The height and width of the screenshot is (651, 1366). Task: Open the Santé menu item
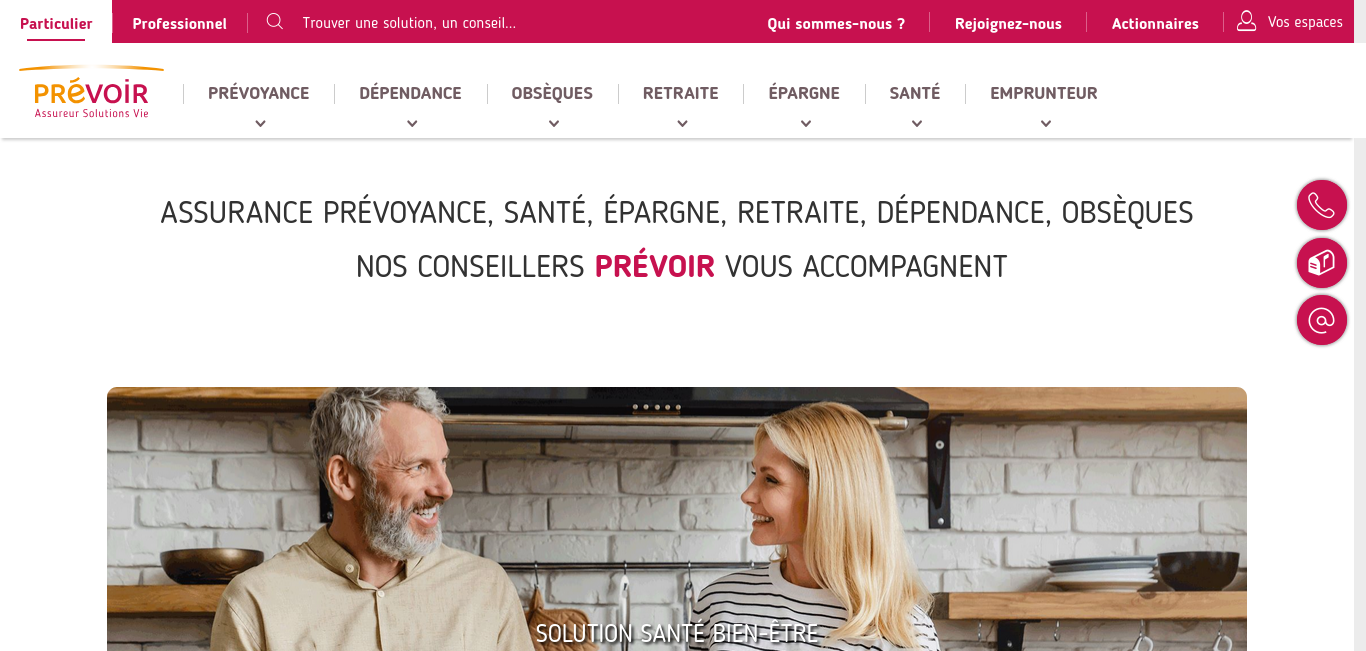915,93
